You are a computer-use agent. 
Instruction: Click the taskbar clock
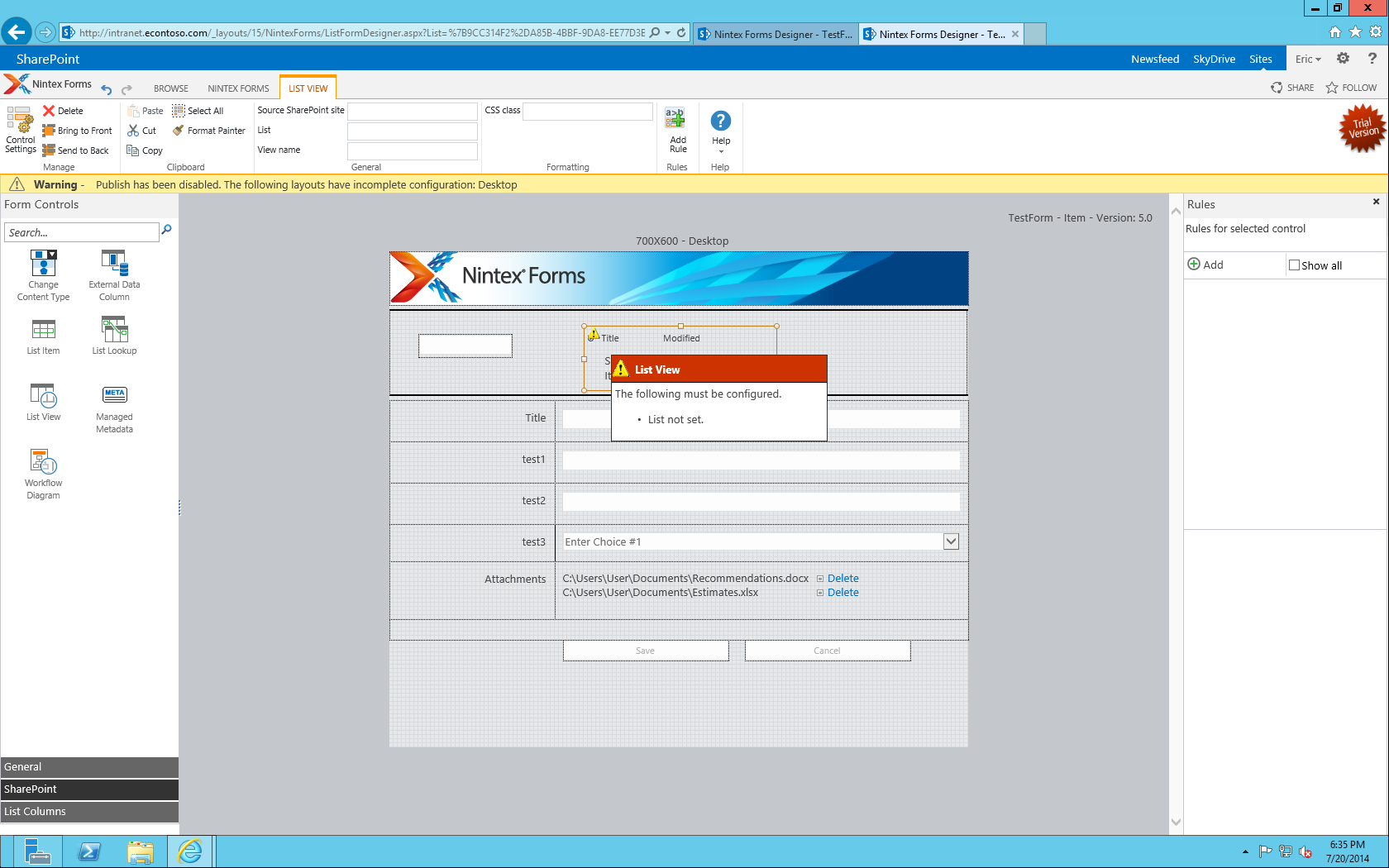click(1347, 851)
